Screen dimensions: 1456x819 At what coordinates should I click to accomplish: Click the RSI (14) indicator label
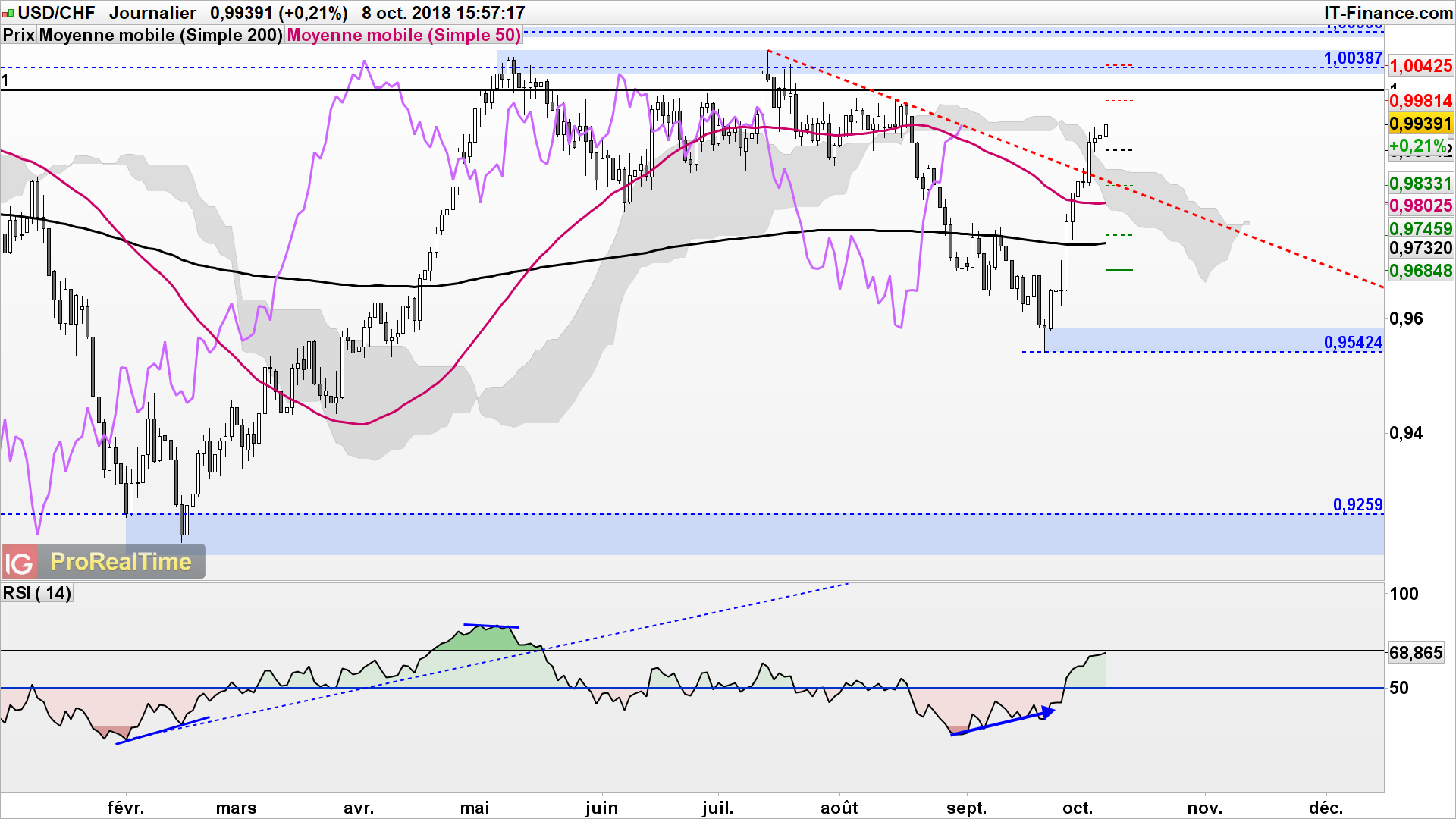pos(37,593)
